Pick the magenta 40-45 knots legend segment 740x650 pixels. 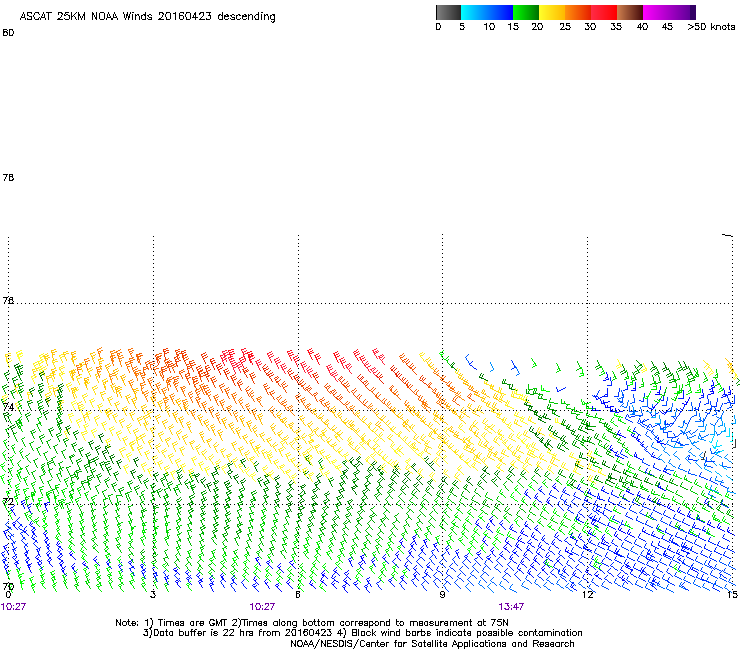click(656, 12)
